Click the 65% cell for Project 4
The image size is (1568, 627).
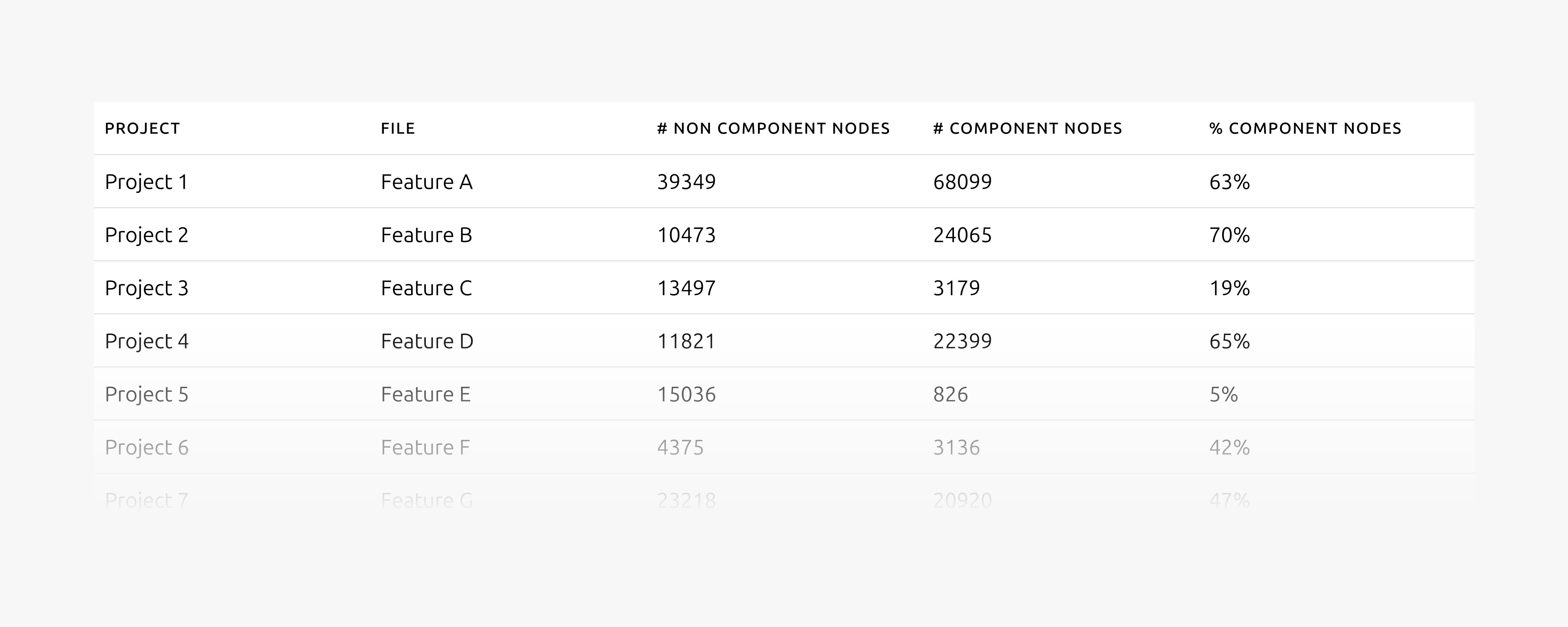tap(1230, 341)
